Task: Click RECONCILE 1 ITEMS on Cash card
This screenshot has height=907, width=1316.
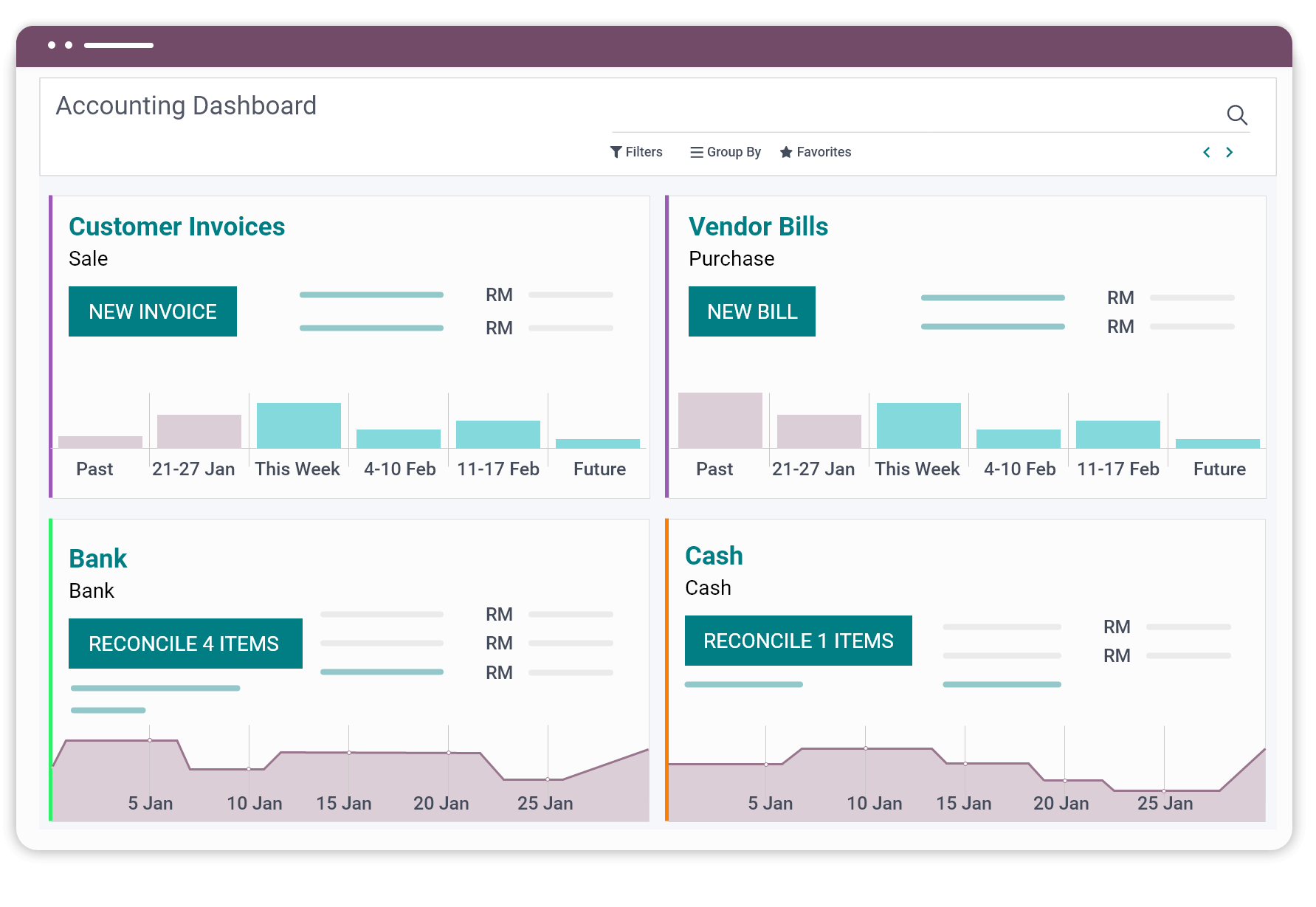Action: coord(798,641)
